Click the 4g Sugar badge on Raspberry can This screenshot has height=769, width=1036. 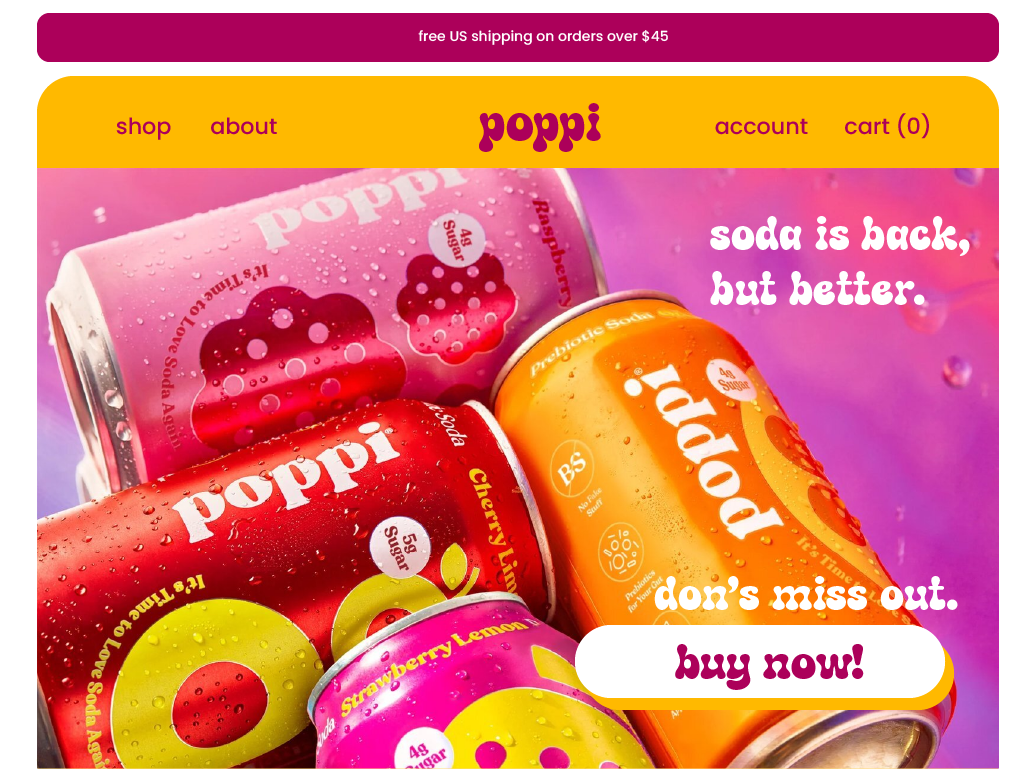(457, 239)
